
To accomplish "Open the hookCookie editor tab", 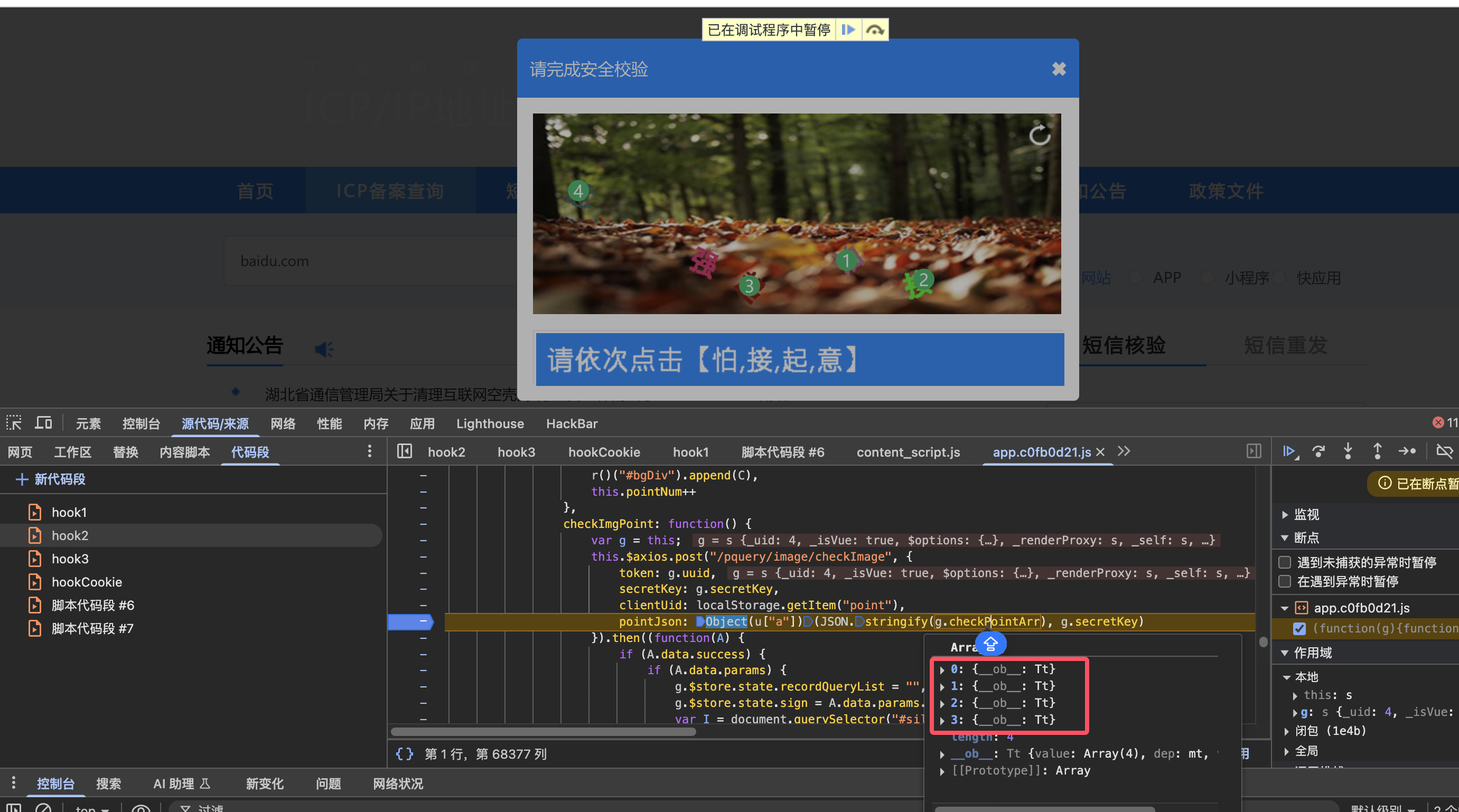I will point(604,452).
